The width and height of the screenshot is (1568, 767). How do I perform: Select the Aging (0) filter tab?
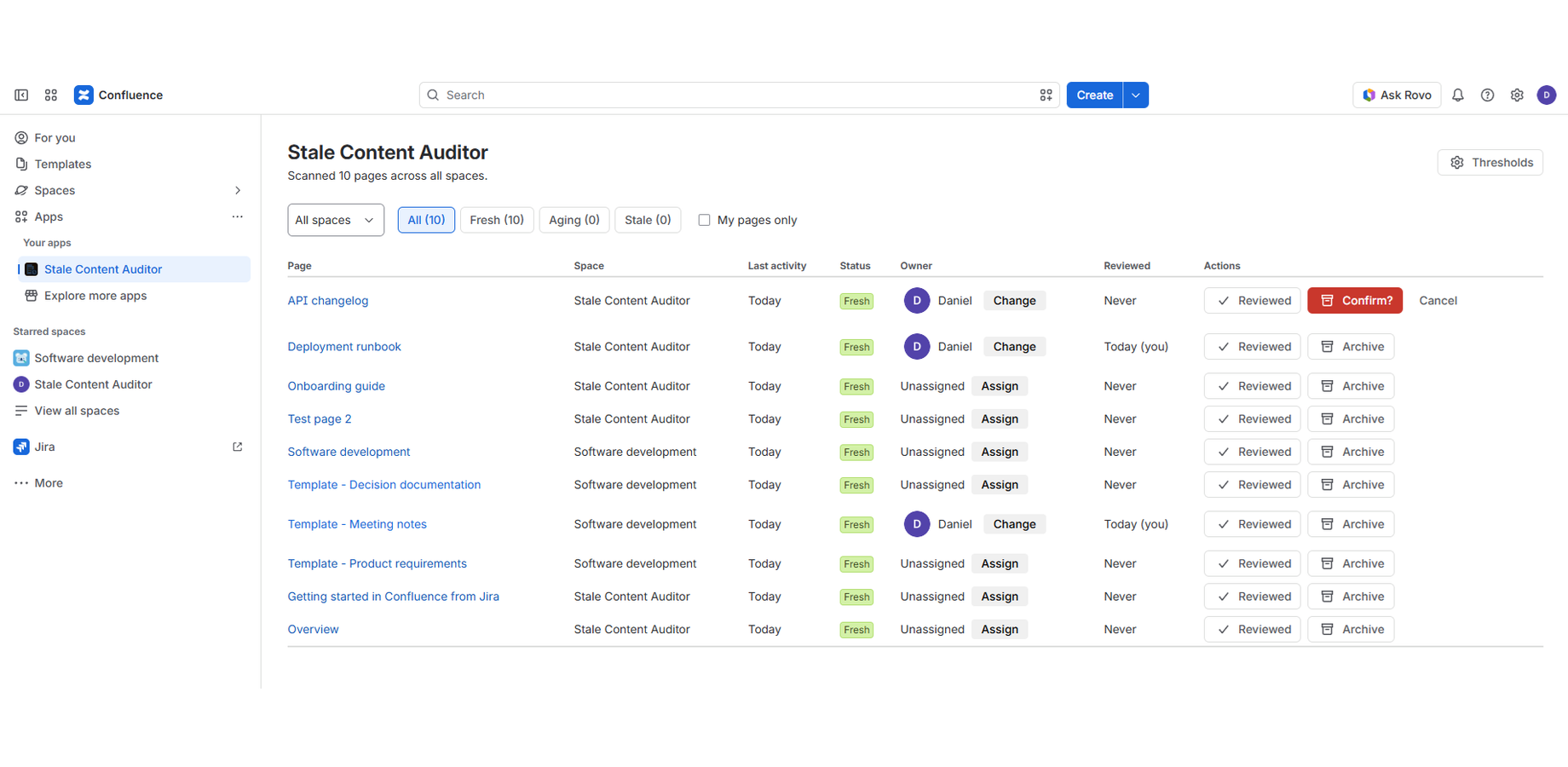[x=574, y=220]
